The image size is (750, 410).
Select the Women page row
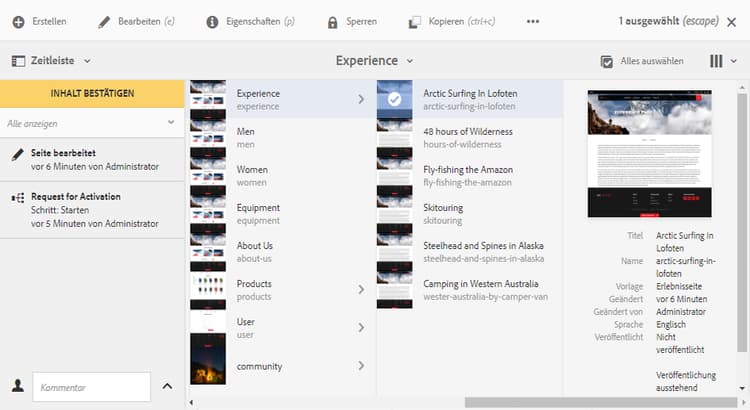click(x=283, y=176)
